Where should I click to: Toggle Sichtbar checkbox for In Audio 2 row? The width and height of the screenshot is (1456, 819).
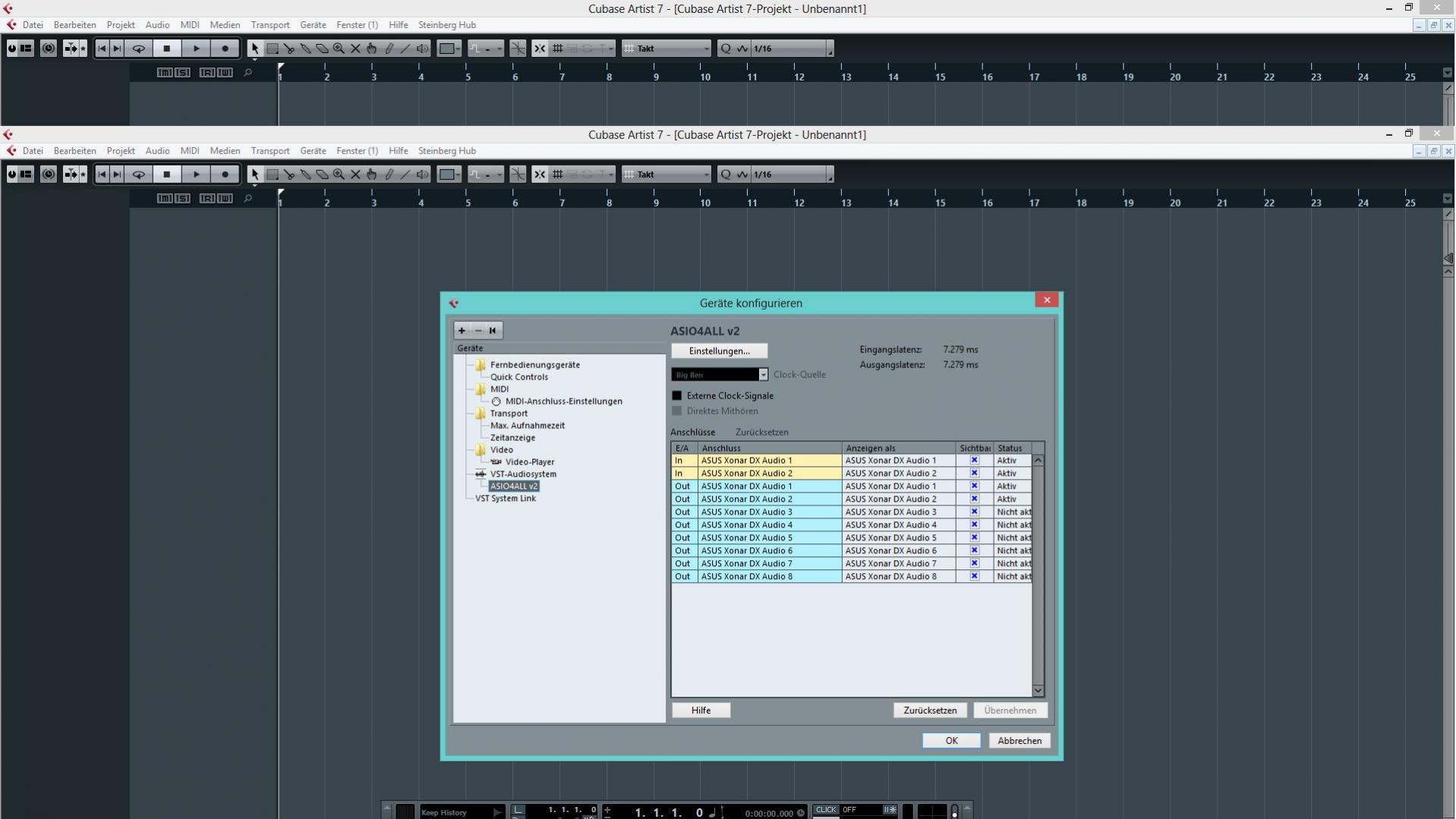[975, 474]
